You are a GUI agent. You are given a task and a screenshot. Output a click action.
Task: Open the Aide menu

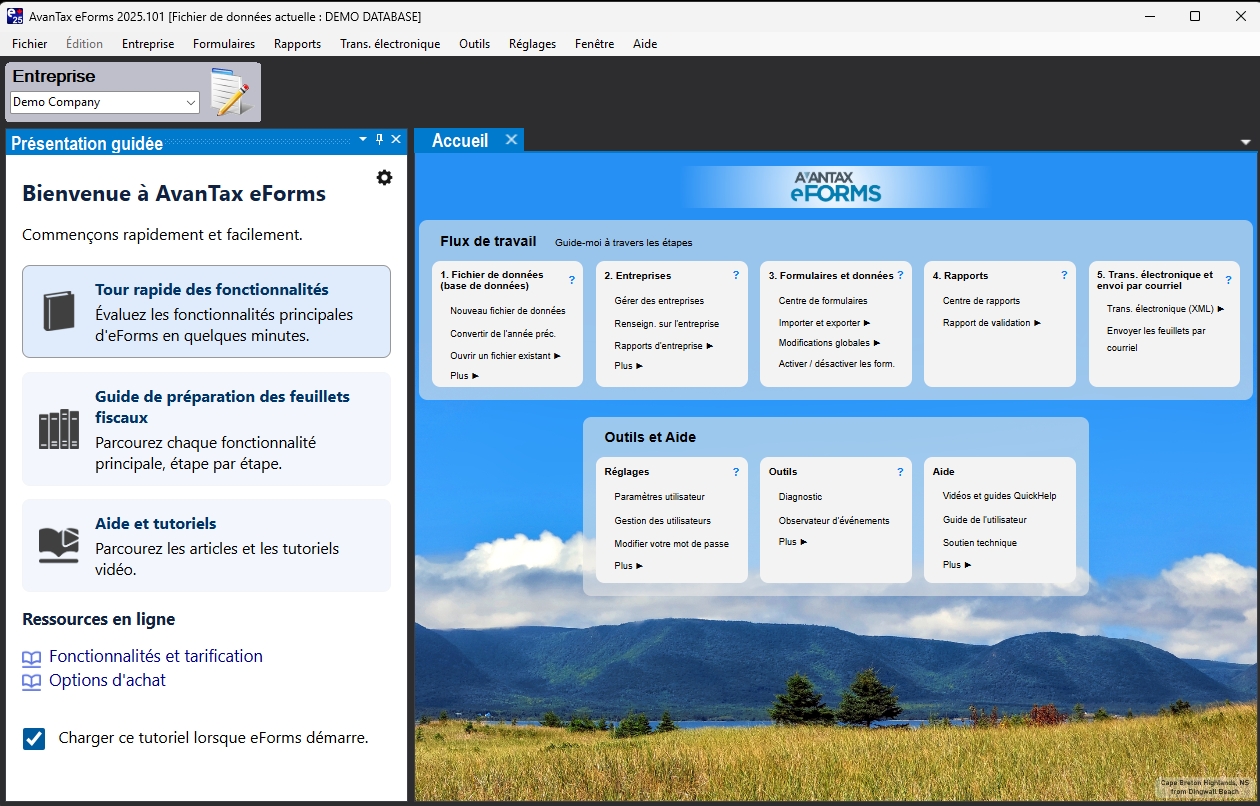pos(645,44)
